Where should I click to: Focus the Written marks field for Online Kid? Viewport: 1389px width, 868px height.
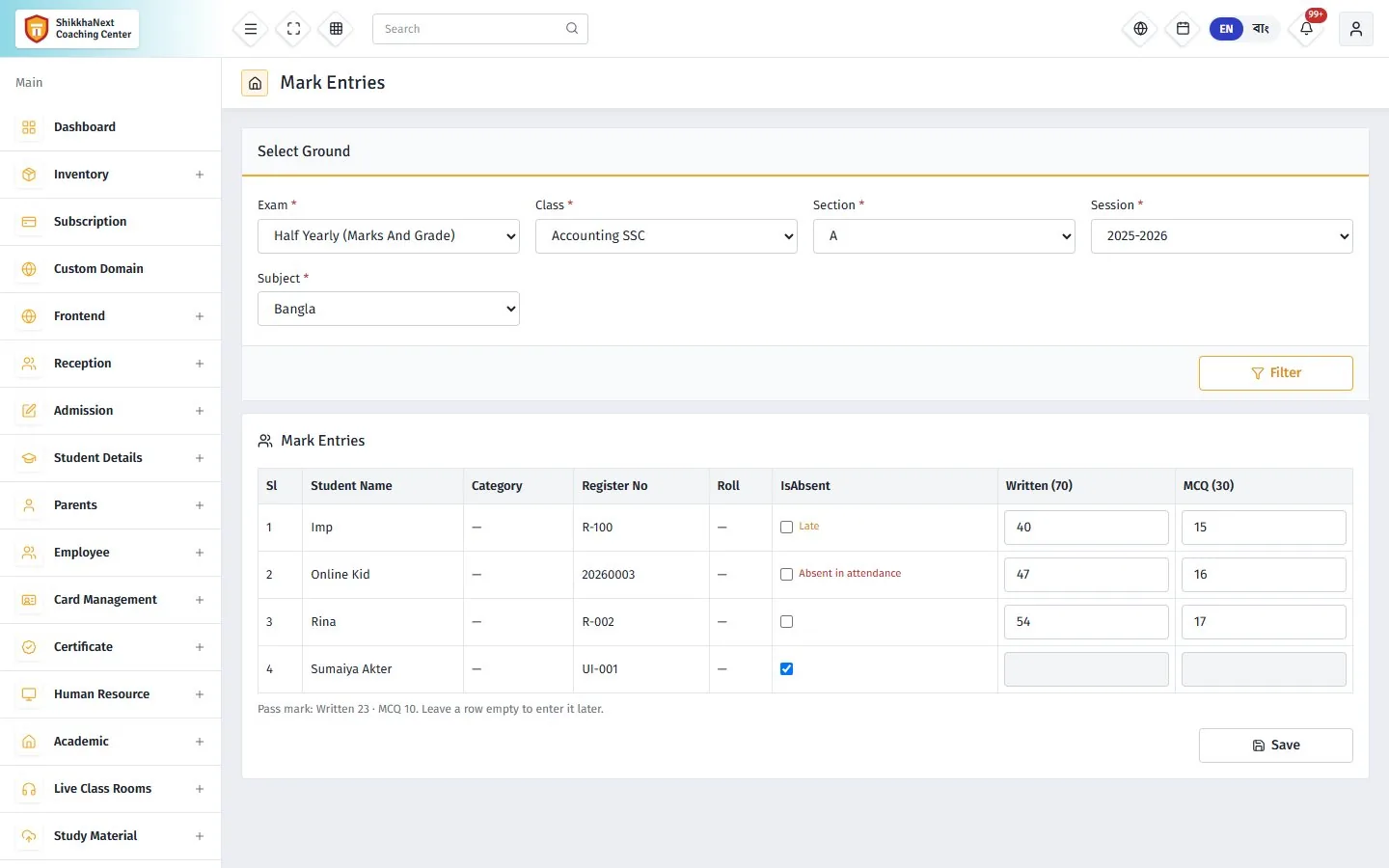1086,575
